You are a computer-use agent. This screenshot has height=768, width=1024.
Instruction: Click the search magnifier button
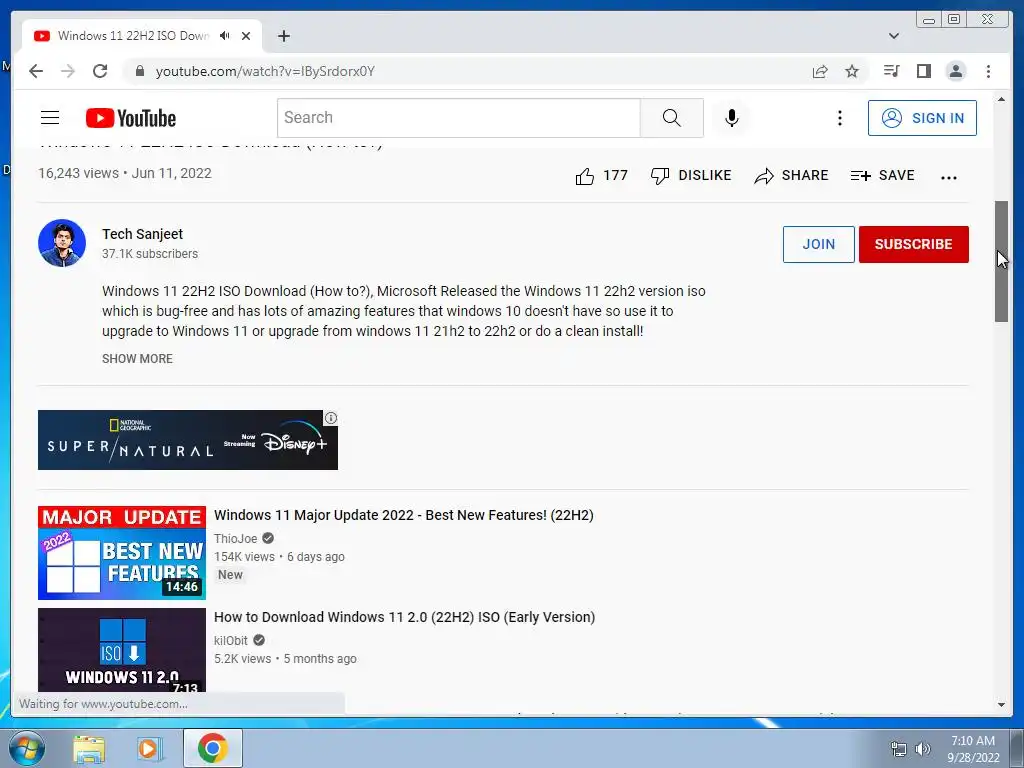pos(671,118)
